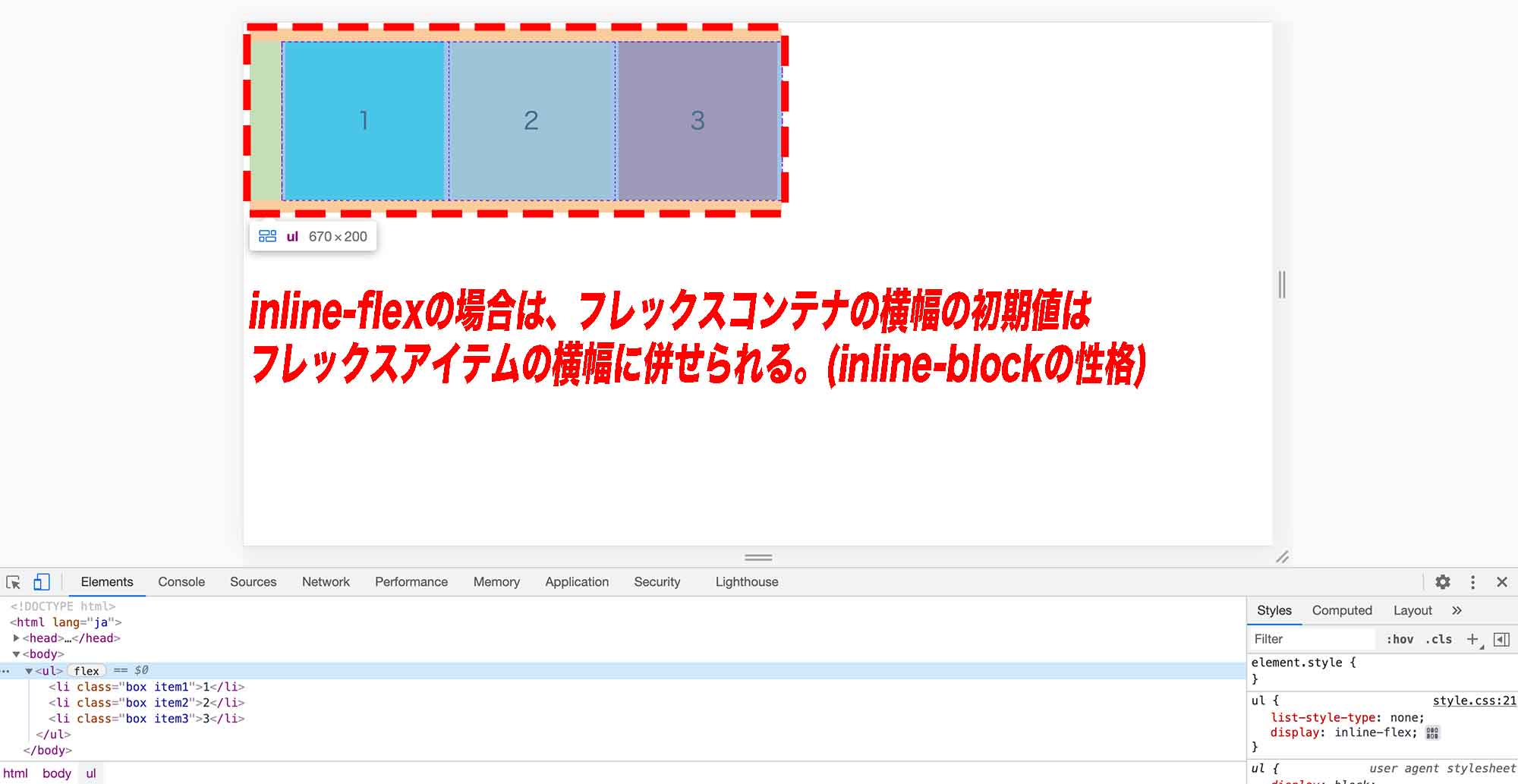
Task: Open DevTools settings gear
Action: tap(1443, 582)
